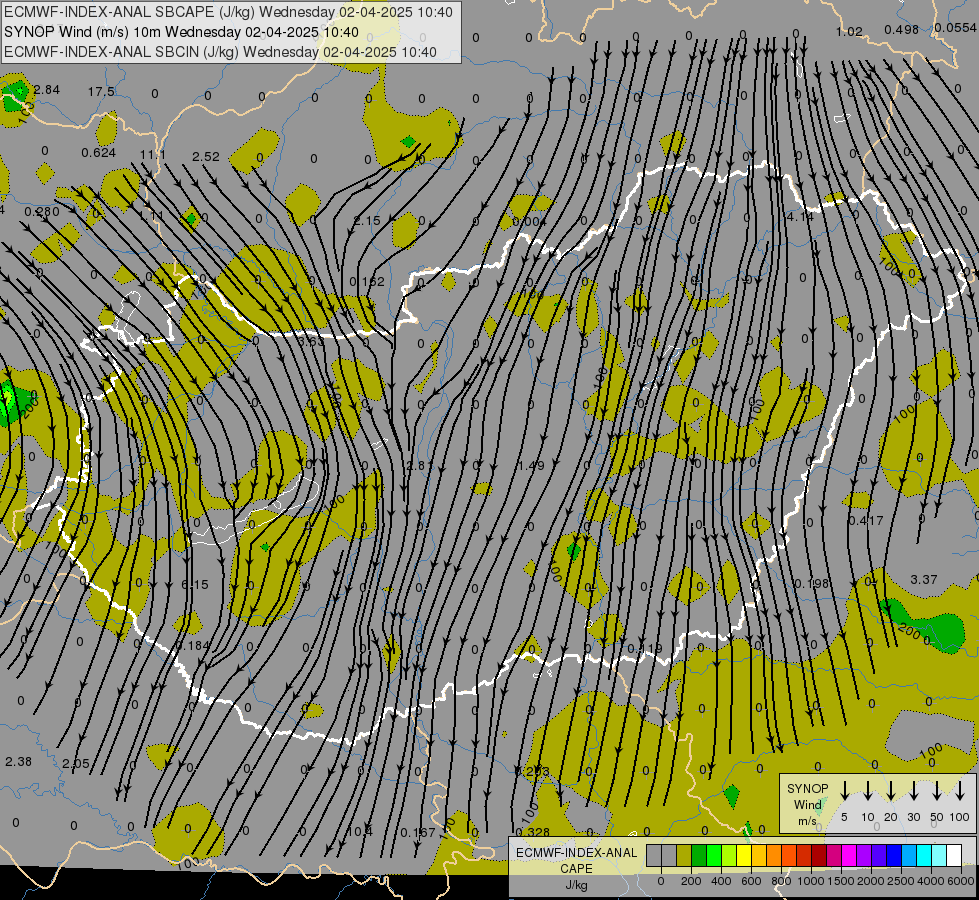Click the 6.15 value on the map
The image size is (979, 900).
pos(195,585)
